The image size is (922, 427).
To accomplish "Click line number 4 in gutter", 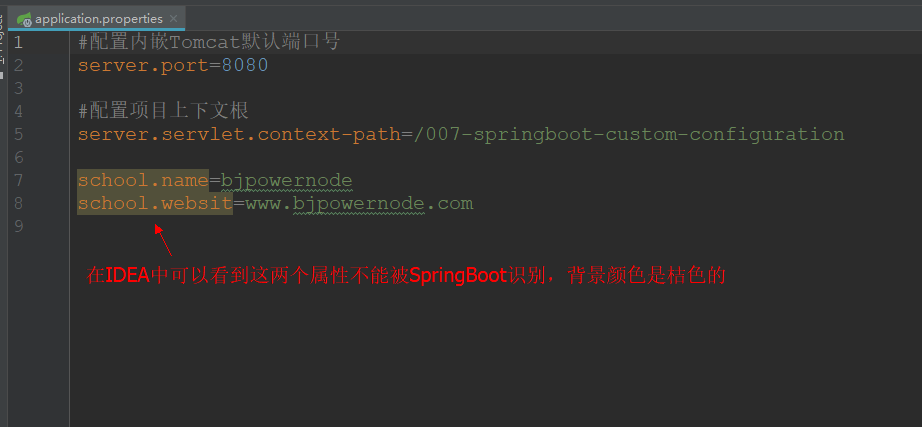I will coord(18,111).
